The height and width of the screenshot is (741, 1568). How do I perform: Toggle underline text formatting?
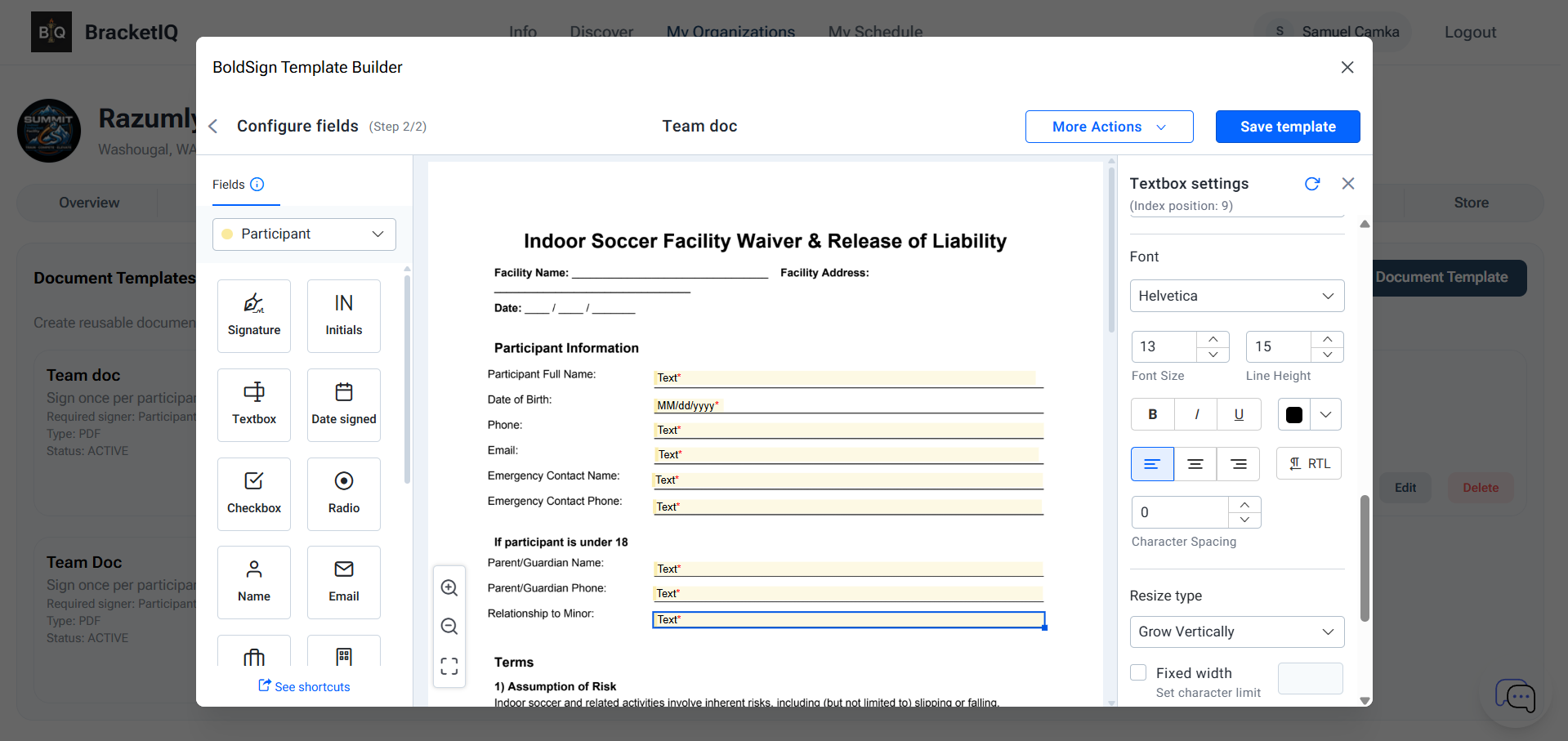(x=1239, y=414)
